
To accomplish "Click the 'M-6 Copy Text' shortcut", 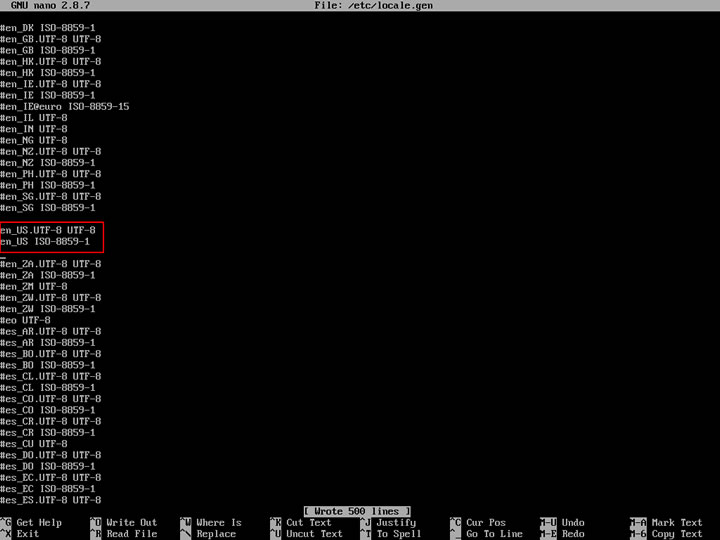I will coord(666,534).
